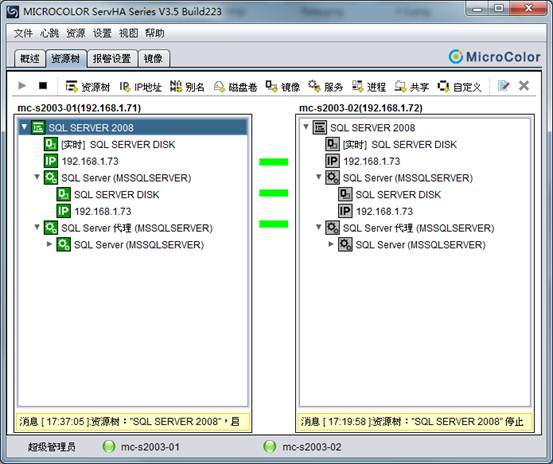The width and height of the screenshot is (553, 464).
Task: Switch to the 概述 tab
Action: tap(30, 59)
